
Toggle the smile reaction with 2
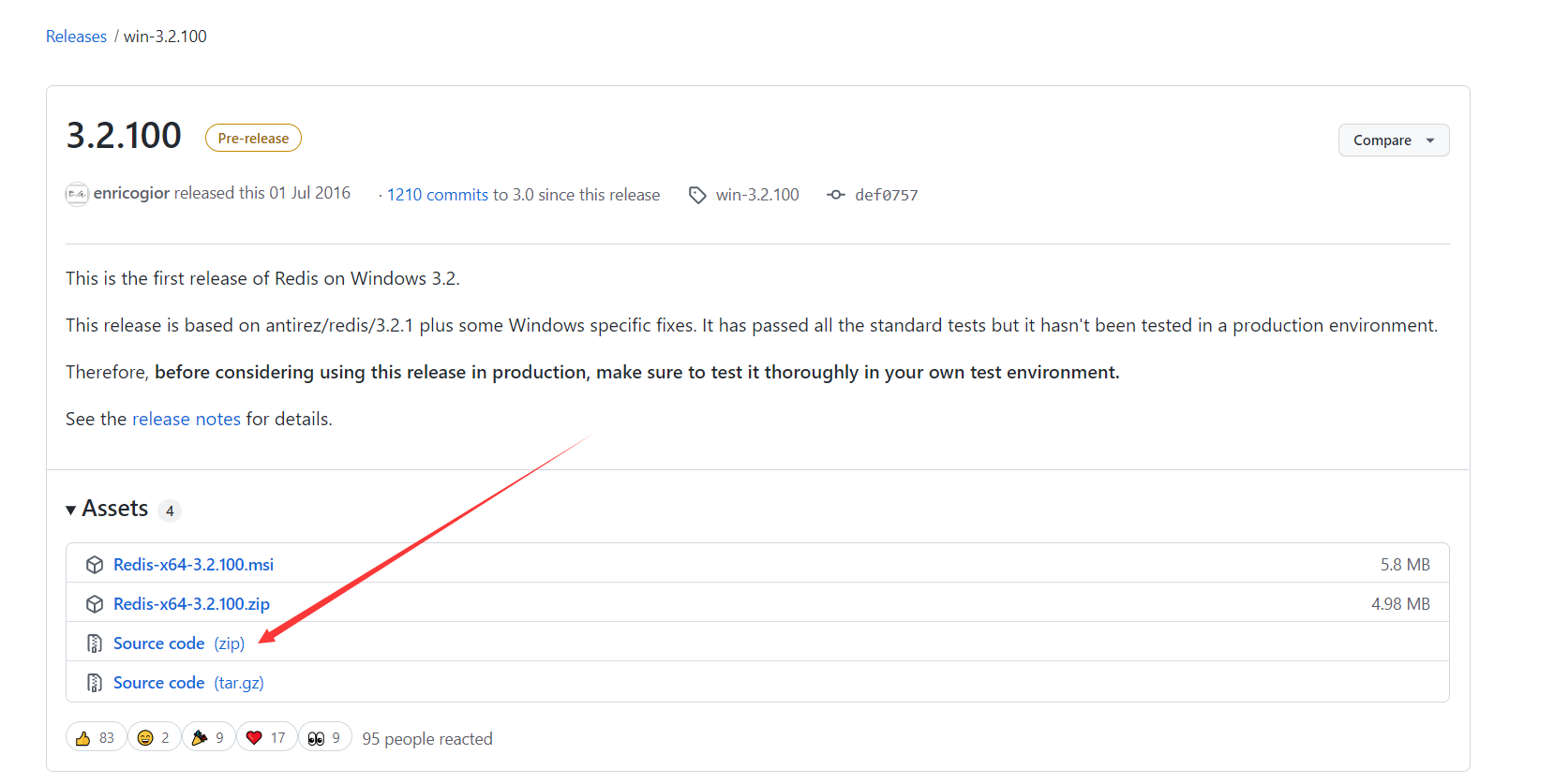coord(154,737)
